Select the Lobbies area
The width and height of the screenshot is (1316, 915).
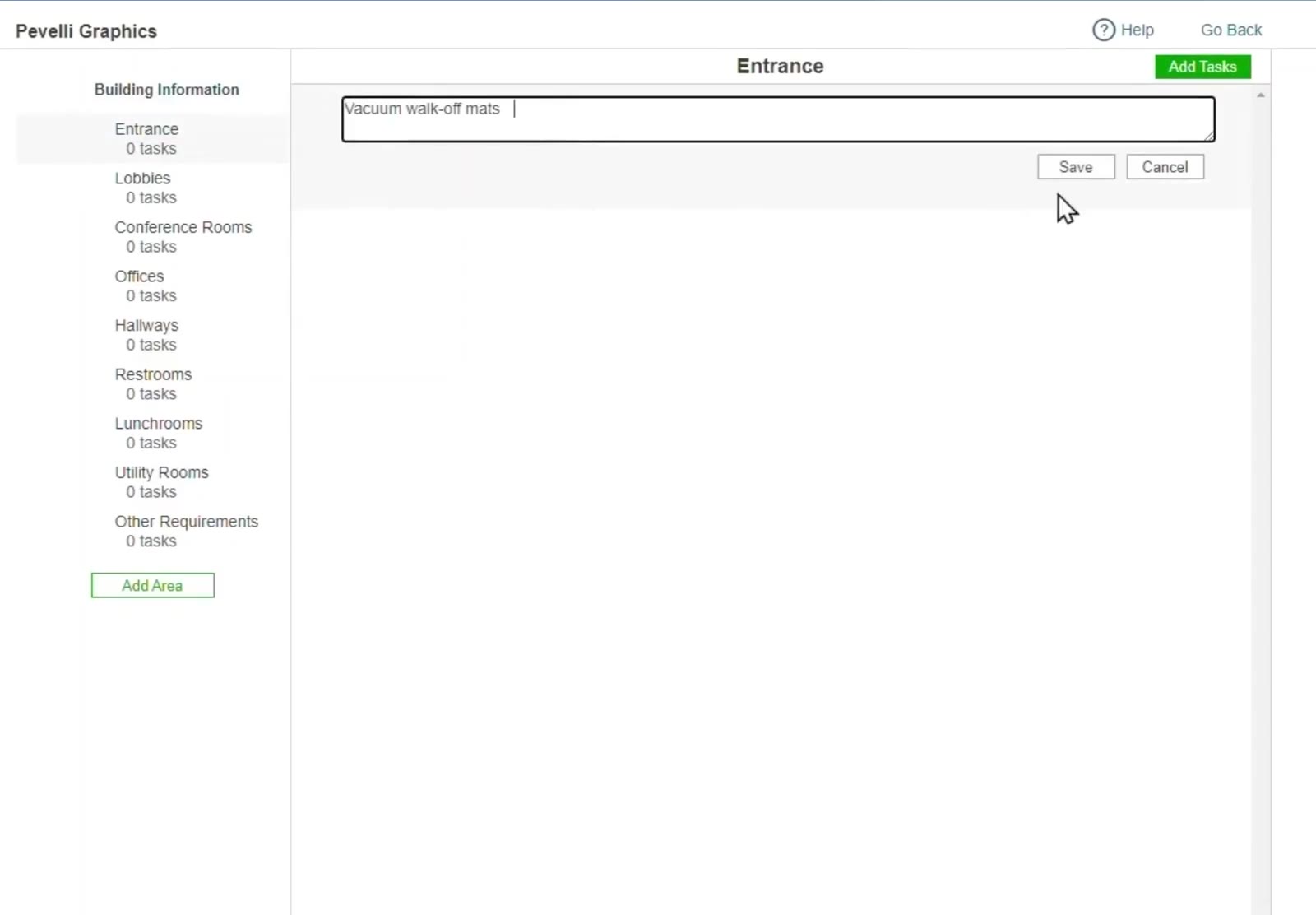(x=142, y=178)
